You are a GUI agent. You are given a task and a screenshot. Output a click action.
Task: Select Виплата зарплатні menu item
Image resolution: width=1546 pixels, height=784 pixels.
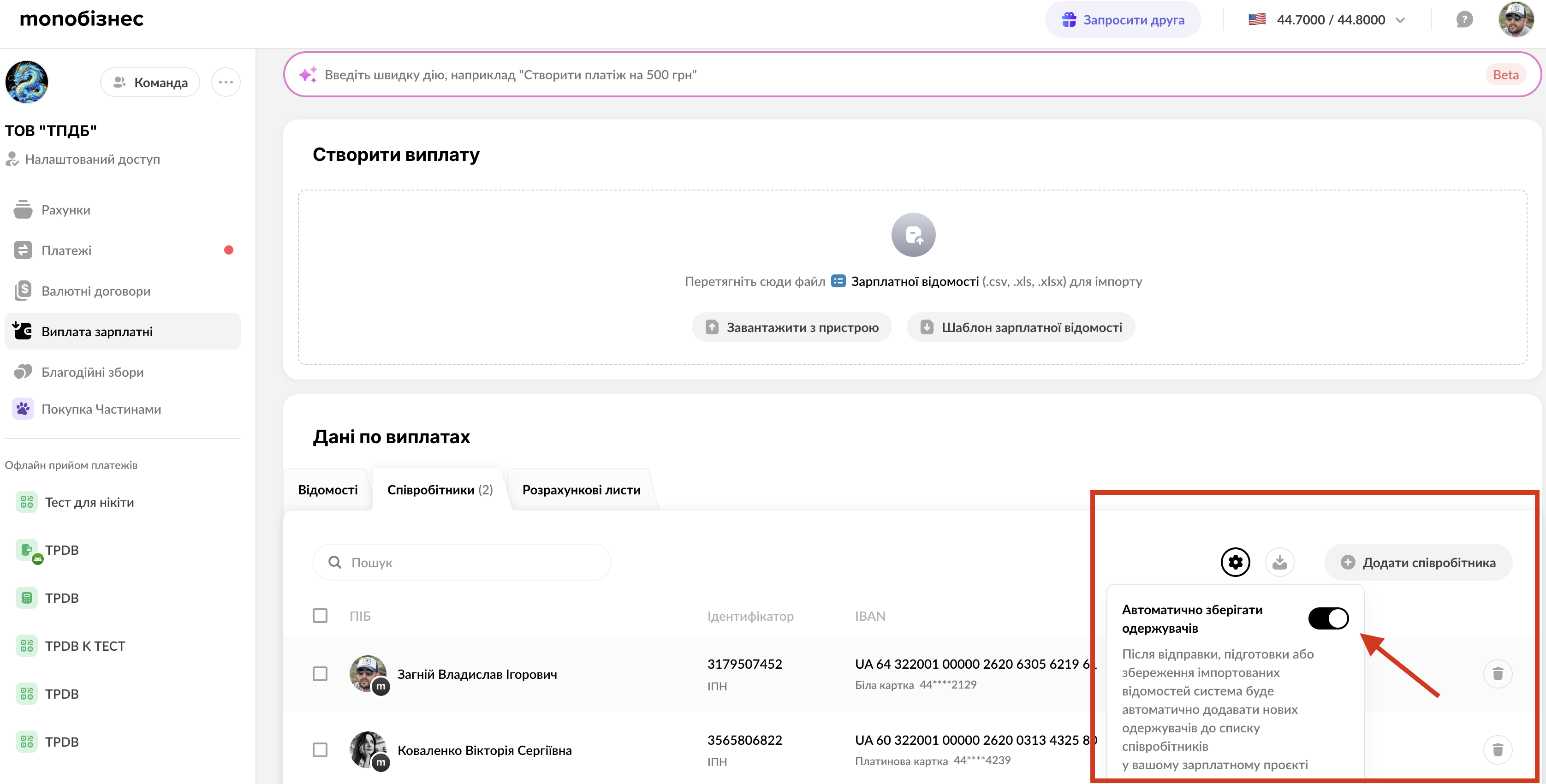pyautogui.click(x=122, y=332)
